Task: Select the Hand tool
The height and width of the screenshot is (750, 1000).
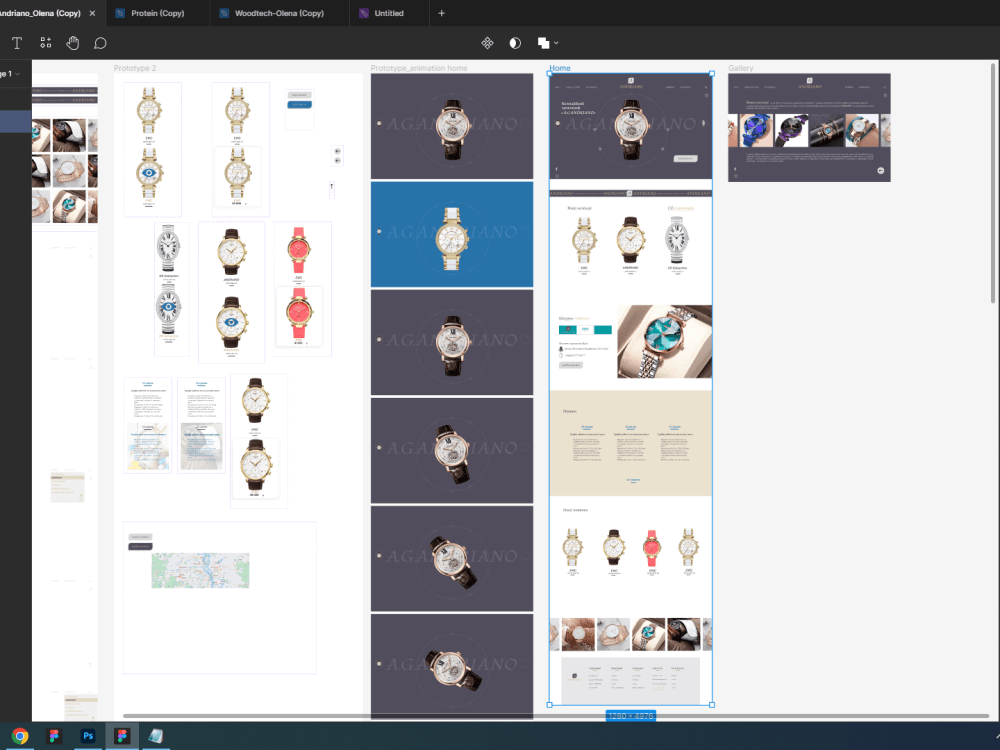Action: [73, 43]
